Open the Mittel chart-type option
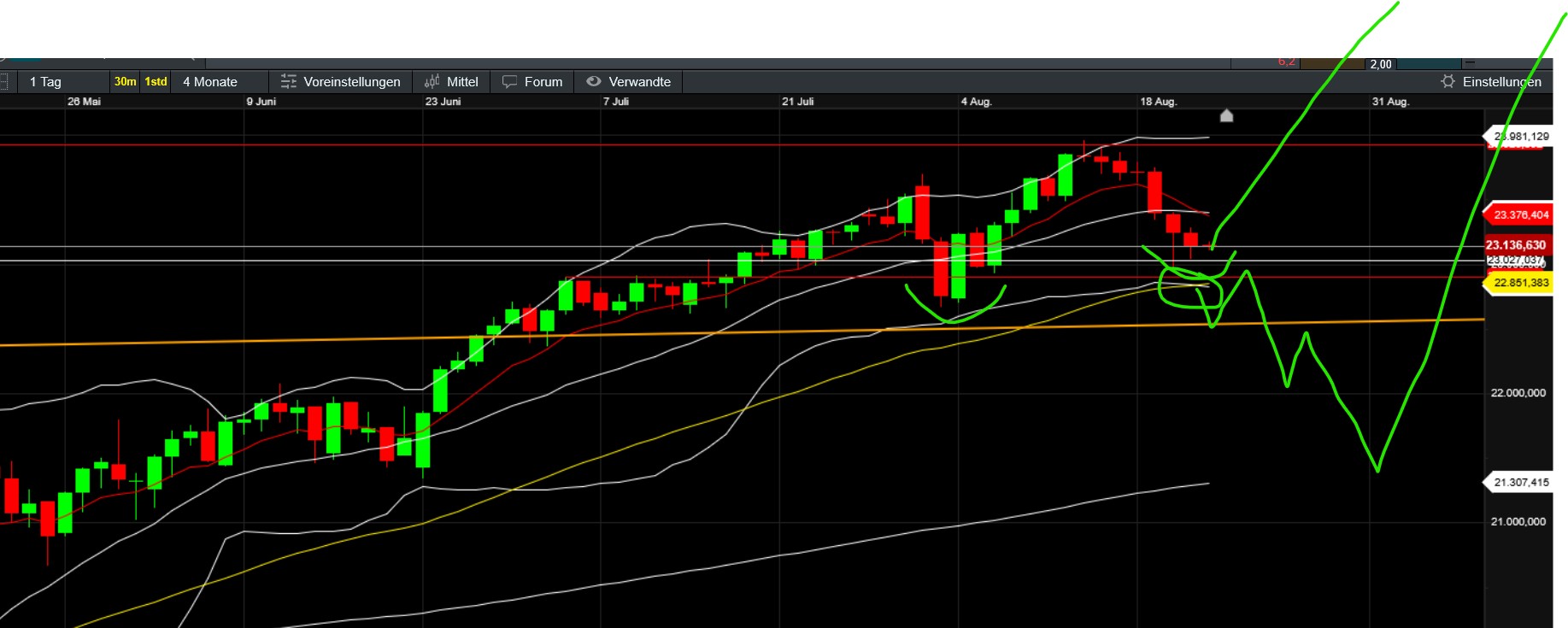The width and height of the screenshot is (1568, 628). click(451, 82)
